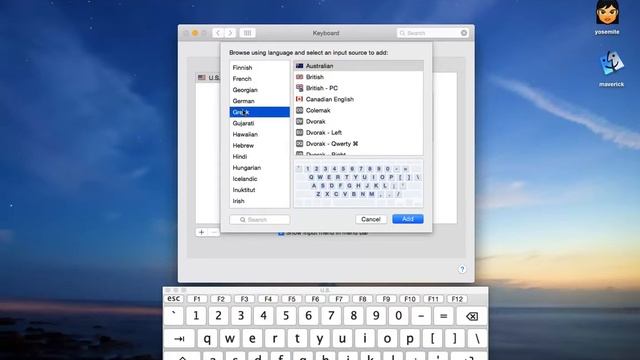This screenshot has height=360, width=640.
Task: Click F8 key on Keyboard Viewer
Action: (362, 299)
